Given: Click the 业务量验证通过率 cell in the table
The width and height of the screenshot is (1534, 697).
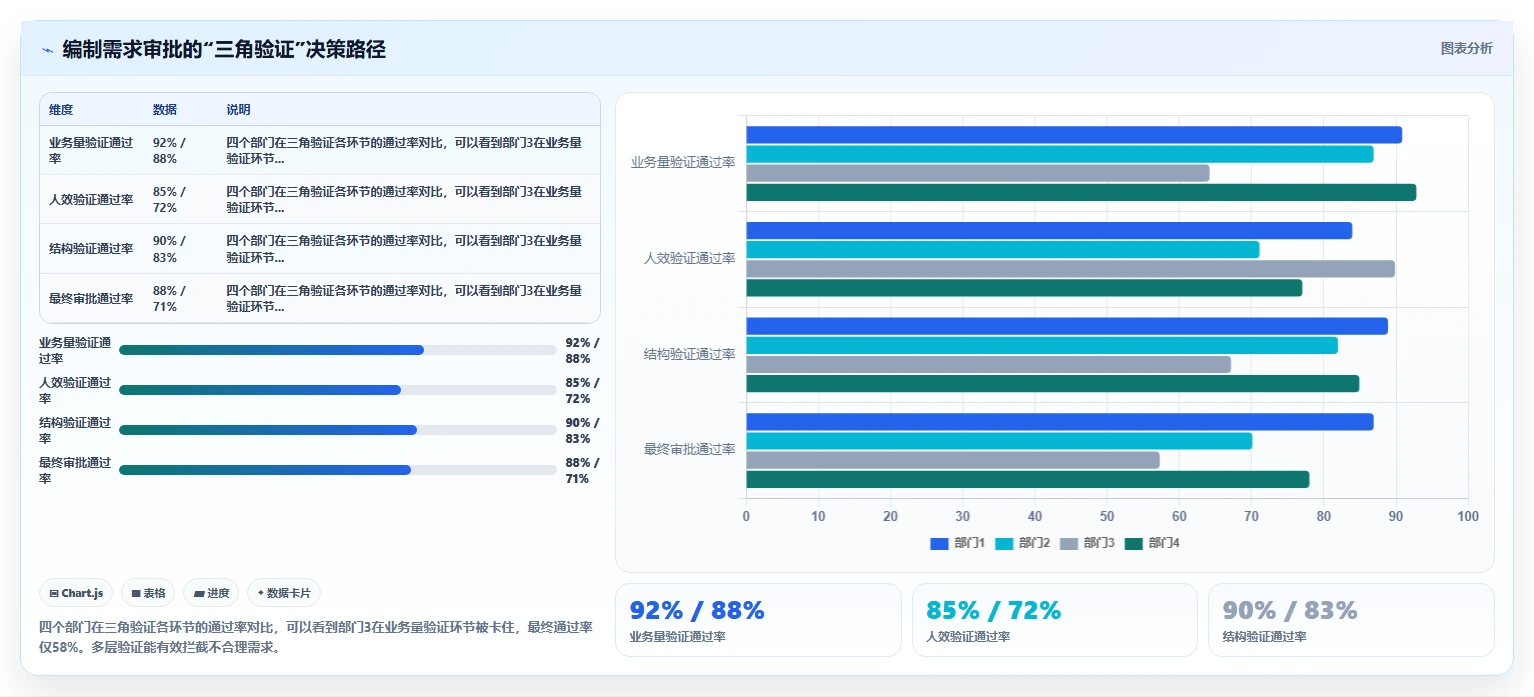Looking at the screenshot, I should pos(91,151).
